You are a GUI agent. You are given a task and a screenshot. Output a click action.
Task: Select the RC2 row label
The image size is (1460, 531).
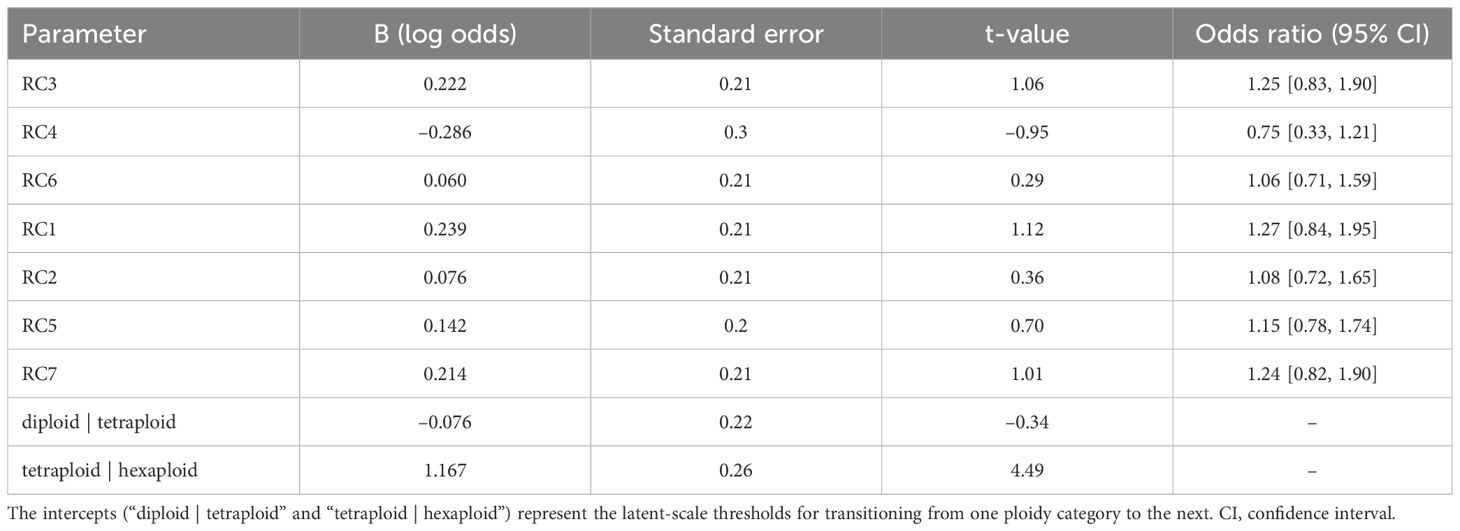pyautogui.click(x=39, y=279)
